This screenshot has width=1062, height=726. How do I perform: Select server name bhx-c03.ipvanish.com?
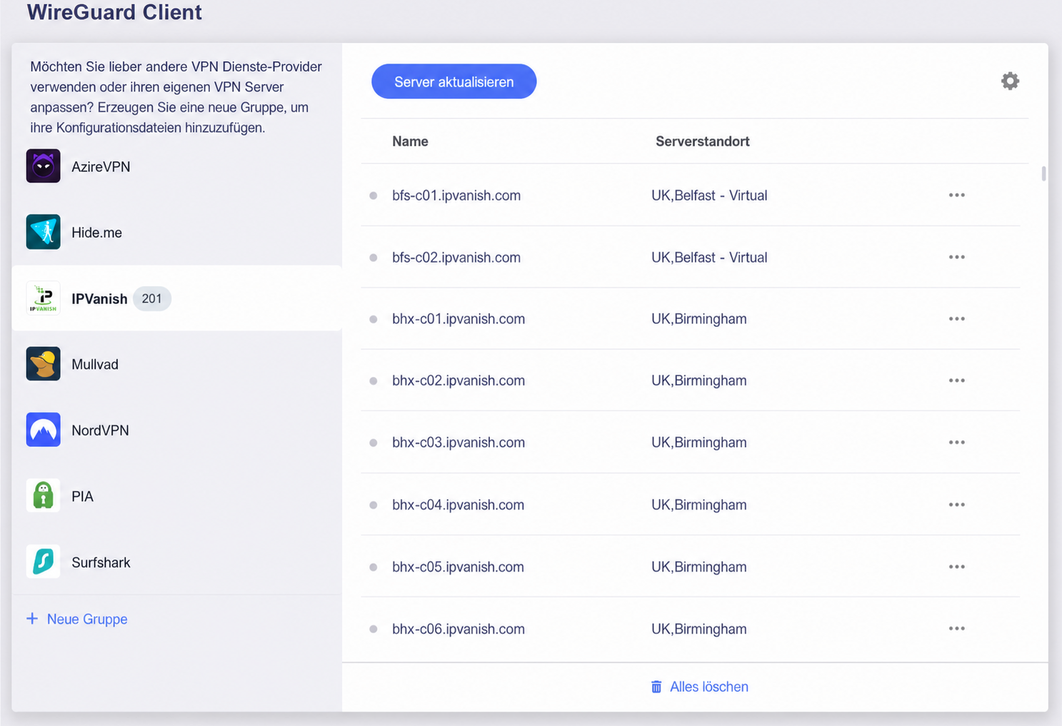coord(459,443)
